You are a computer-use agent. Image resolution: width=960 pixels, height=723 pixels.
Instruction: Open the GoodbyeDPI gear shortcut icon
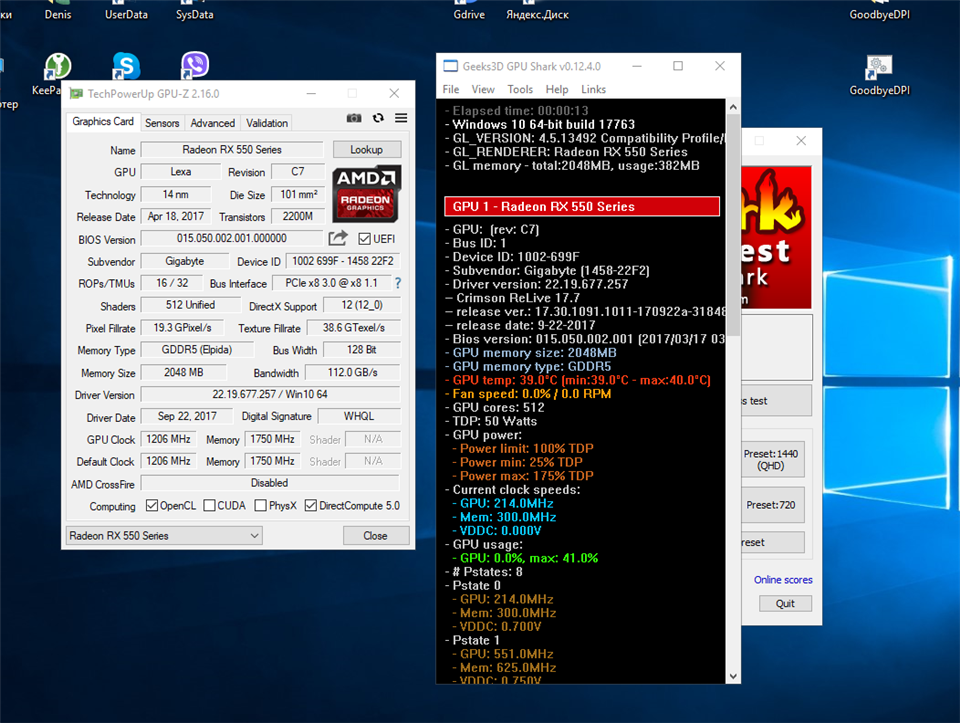(x=879, y=67)
